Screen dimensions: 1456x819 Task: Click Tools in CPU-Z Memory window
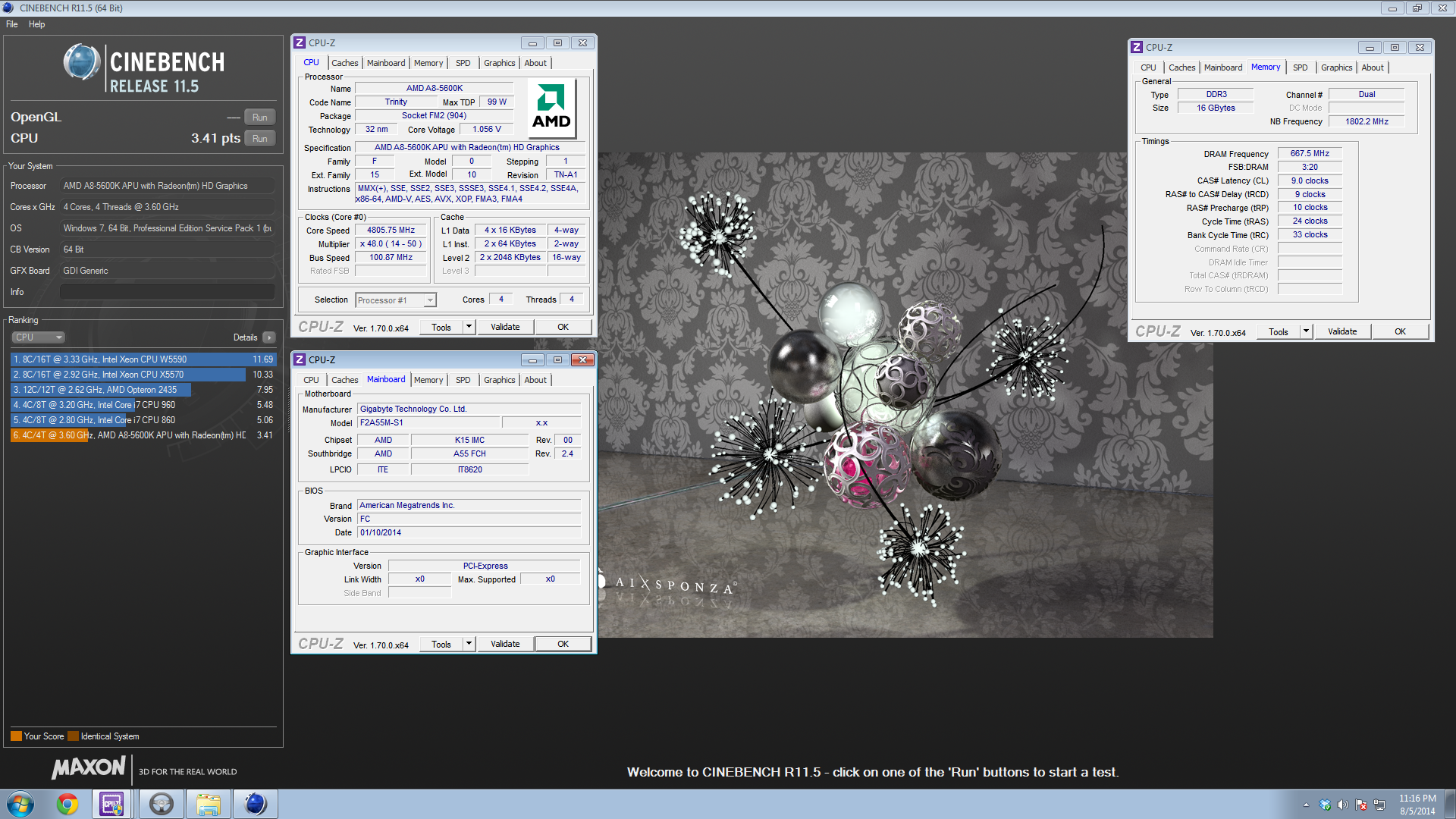[x=1279, y=332]
